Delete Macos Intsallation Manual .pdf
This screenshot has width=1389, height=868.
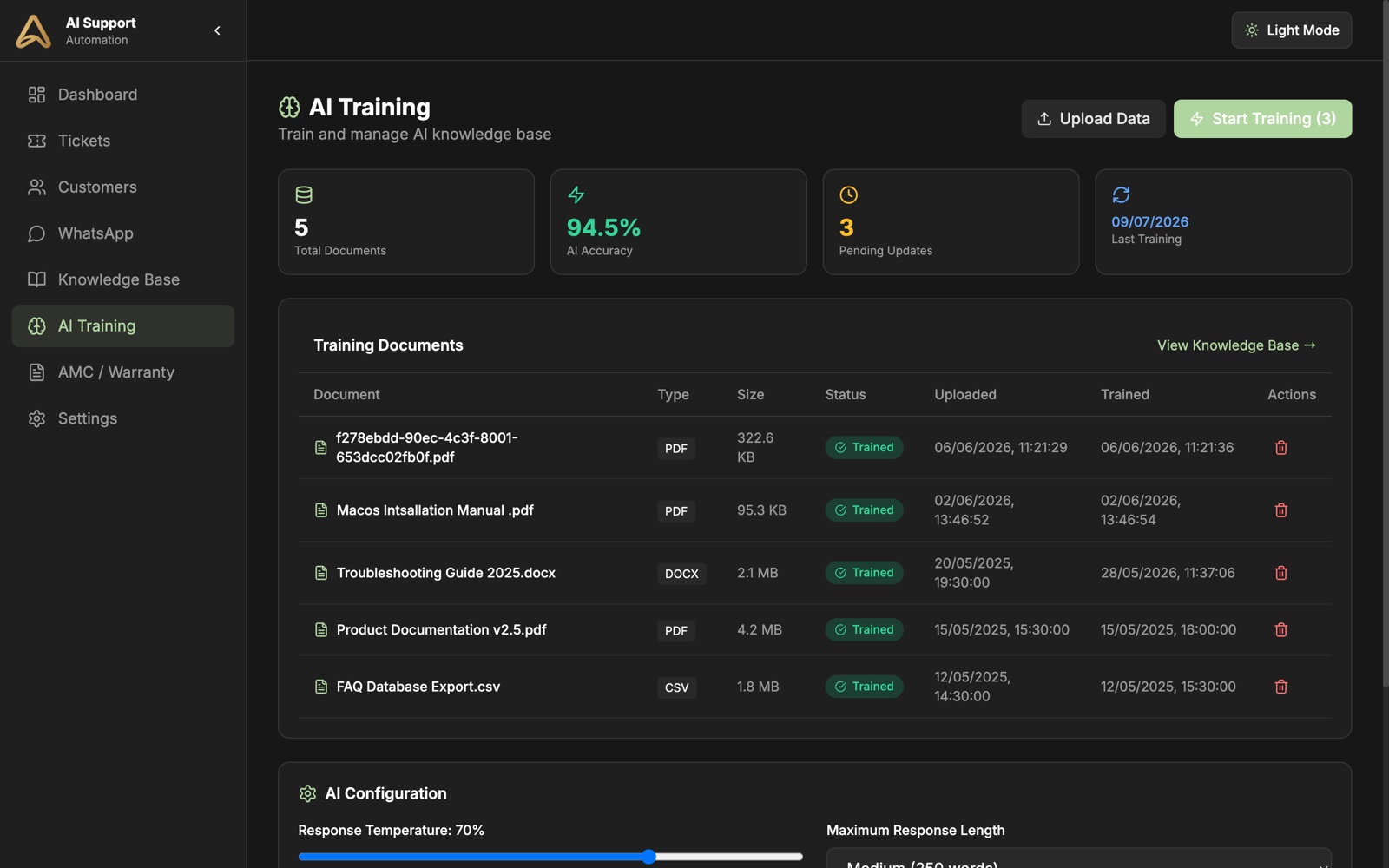click(x=1280, y=510)
